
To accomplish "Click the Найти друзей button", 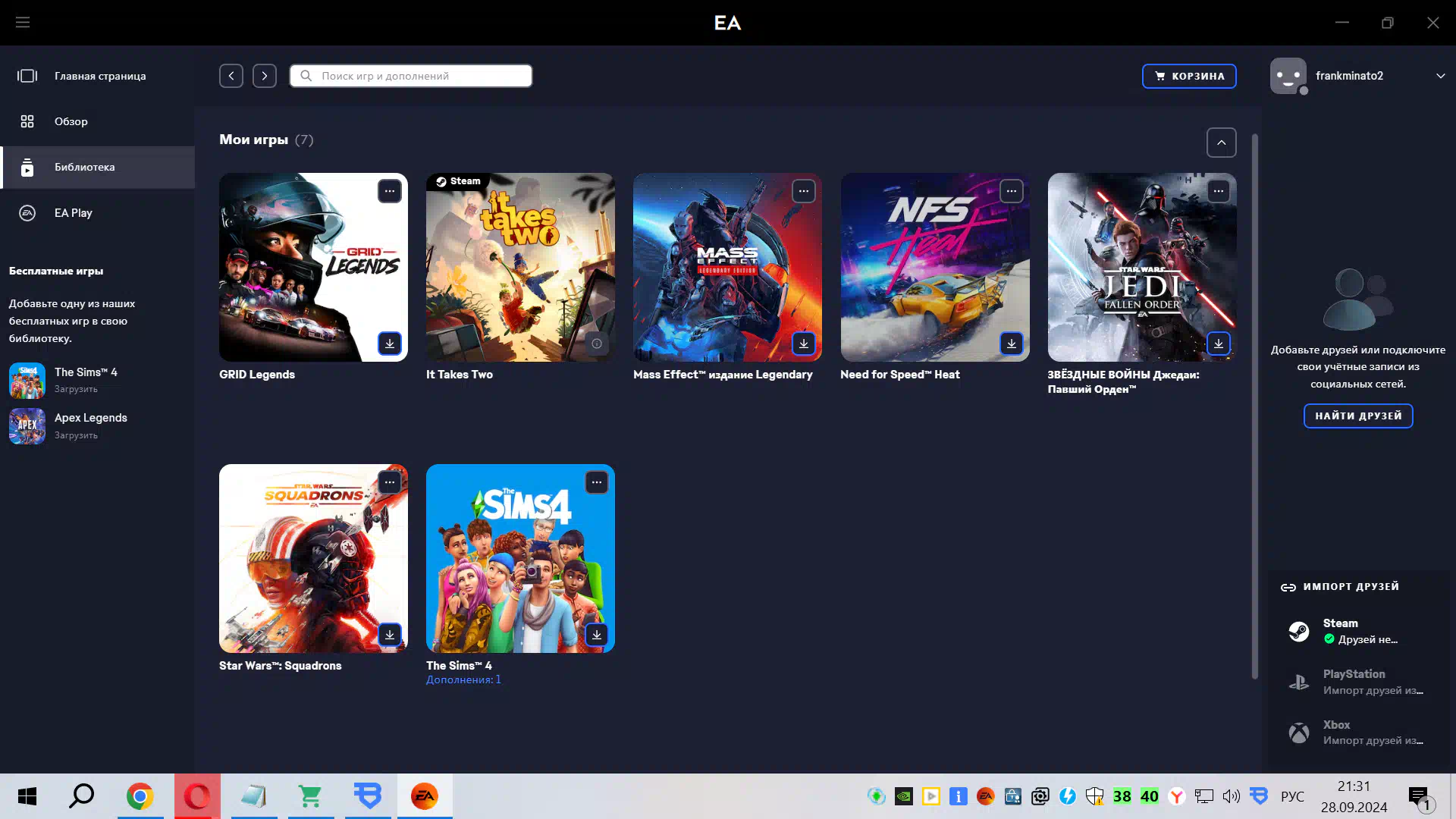I will pos(1358,416).
